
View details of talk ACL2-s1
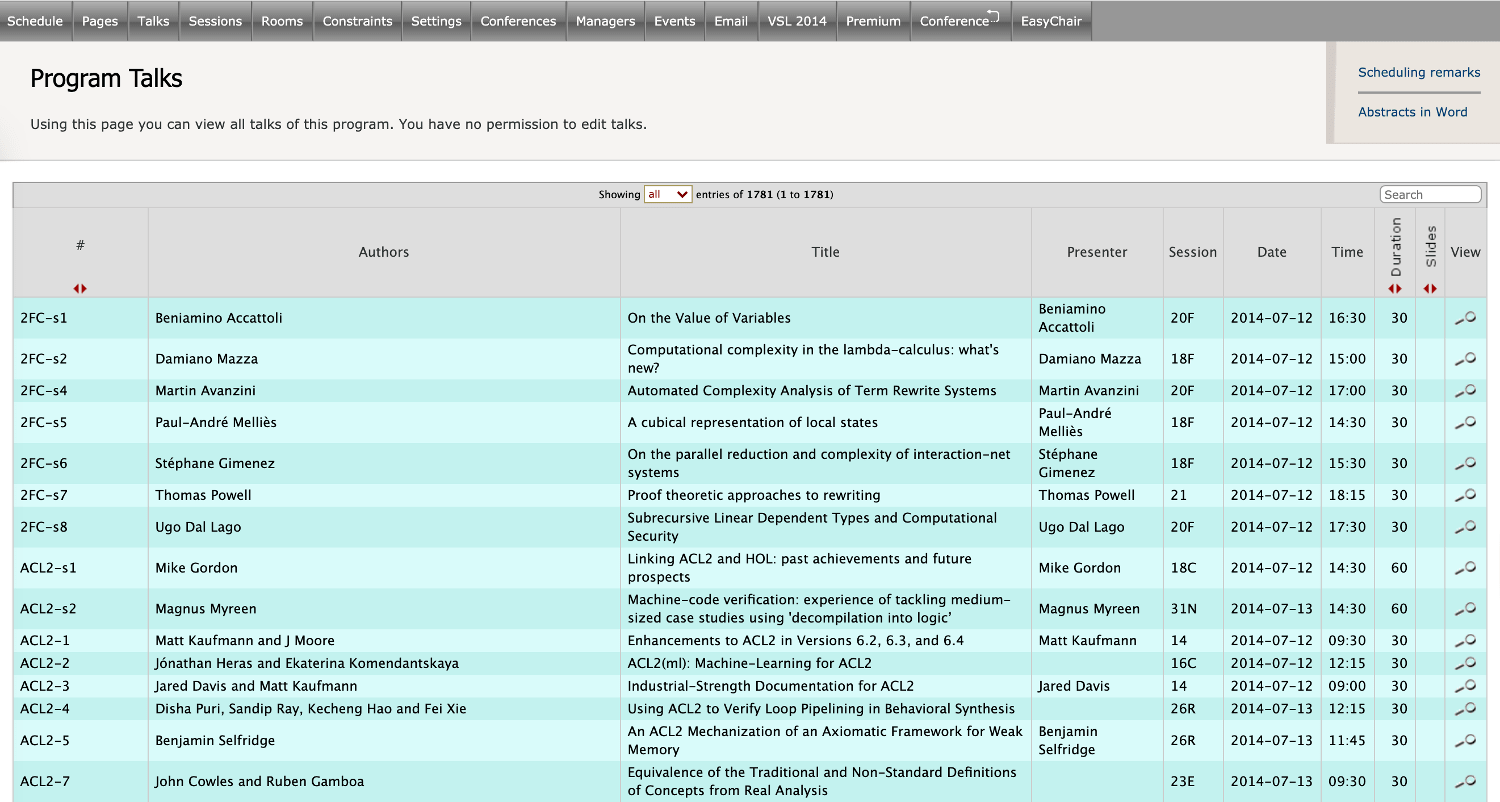[x=1465, y=568]
